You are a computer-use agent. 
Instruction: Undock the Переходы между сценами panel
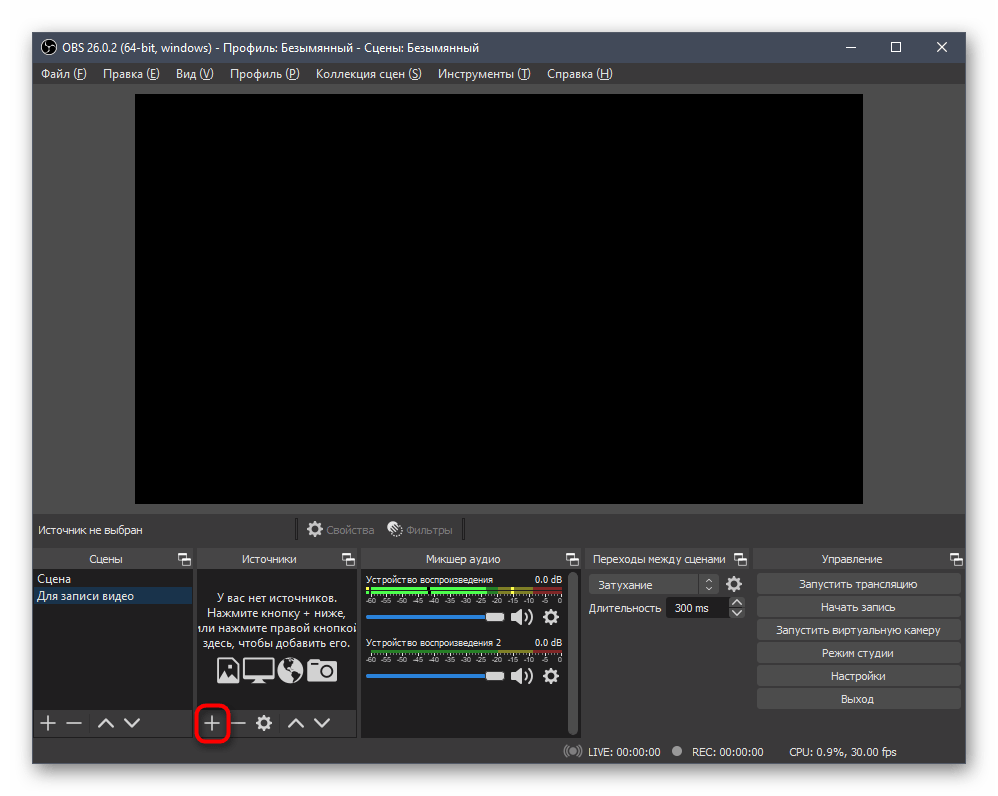click(740, 559)
